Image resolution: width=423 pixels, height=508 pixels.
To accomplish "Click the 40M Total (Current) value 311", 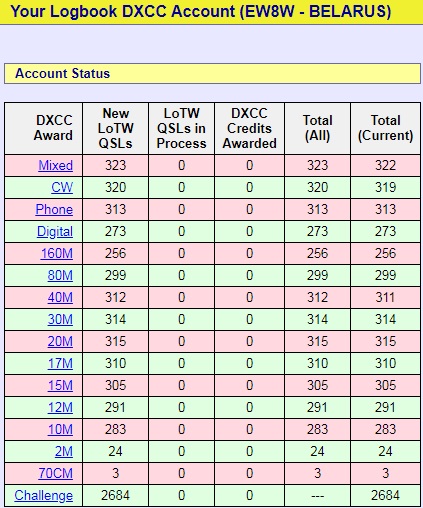I will (x=385, y=297).
